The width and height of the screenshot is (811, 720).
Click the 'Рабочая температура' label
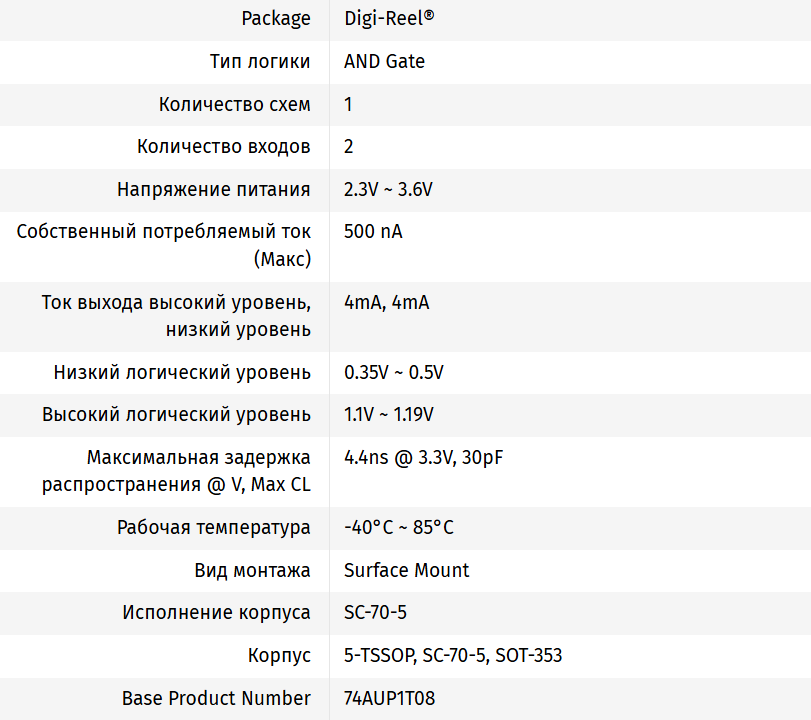pyautogui.click(x=214, y=528)
